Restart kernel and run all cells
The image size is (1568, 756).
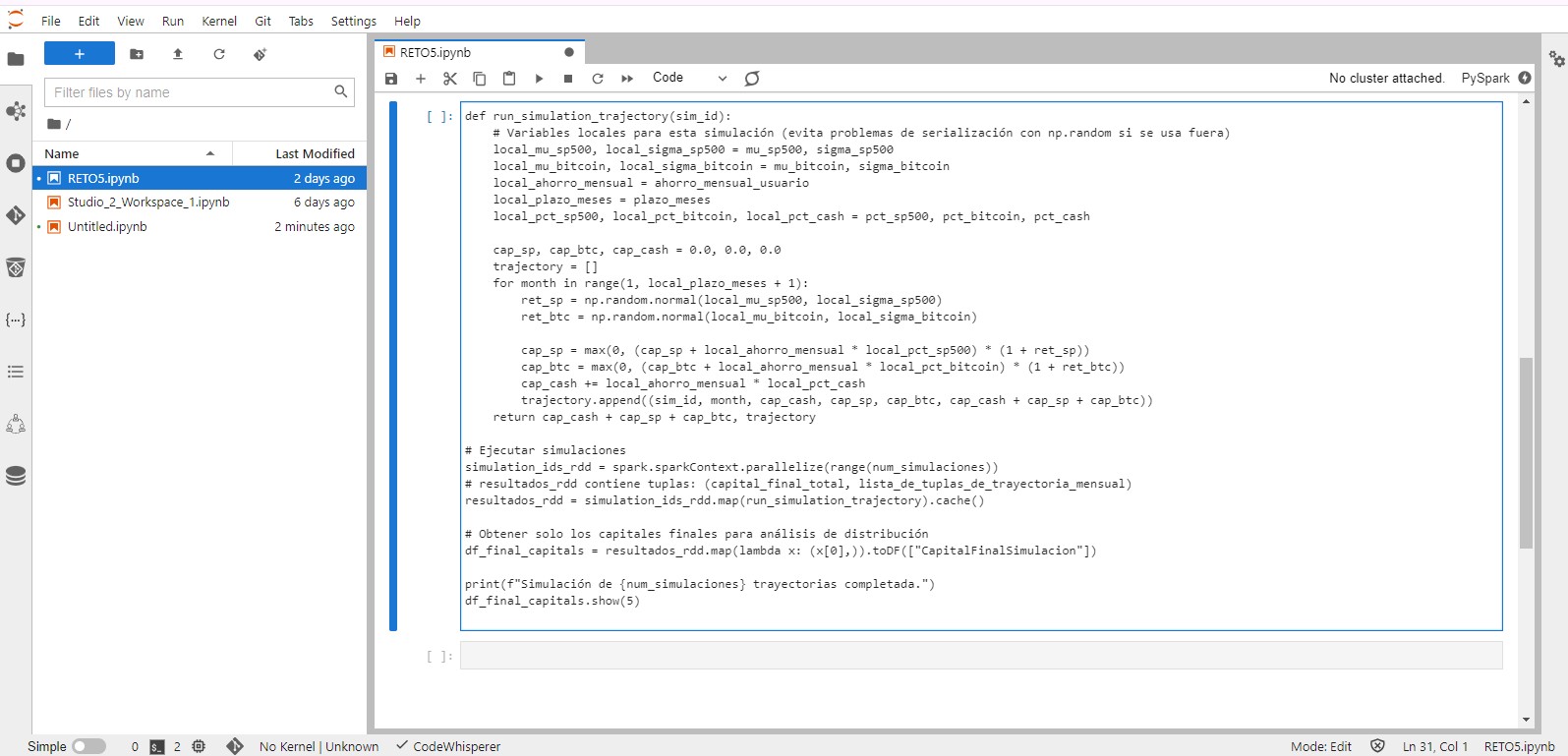627,78
